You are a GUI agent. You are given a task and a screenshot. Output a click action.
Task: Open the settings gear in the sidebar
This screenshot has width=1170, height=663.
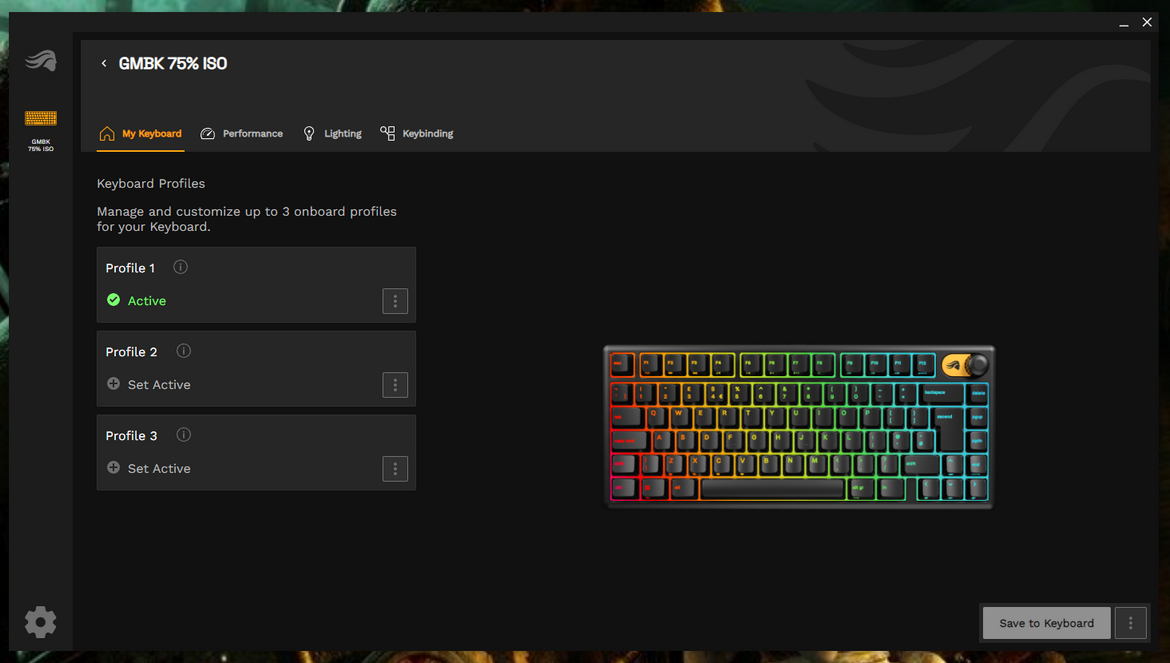pyautogui.click(x=40, y=622)
